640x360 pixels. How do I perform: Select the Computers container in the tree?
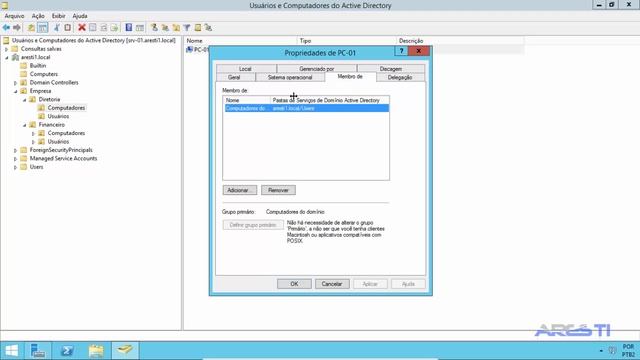[x=44, y=74]
